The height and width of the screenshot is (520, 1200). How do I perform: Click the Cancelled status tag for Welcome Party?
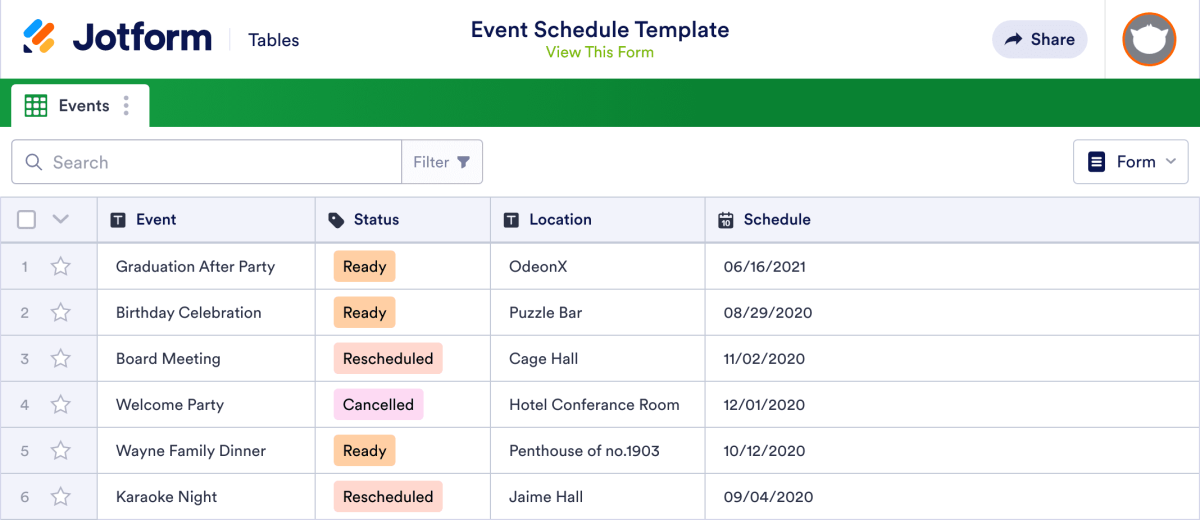click(378, 405)
